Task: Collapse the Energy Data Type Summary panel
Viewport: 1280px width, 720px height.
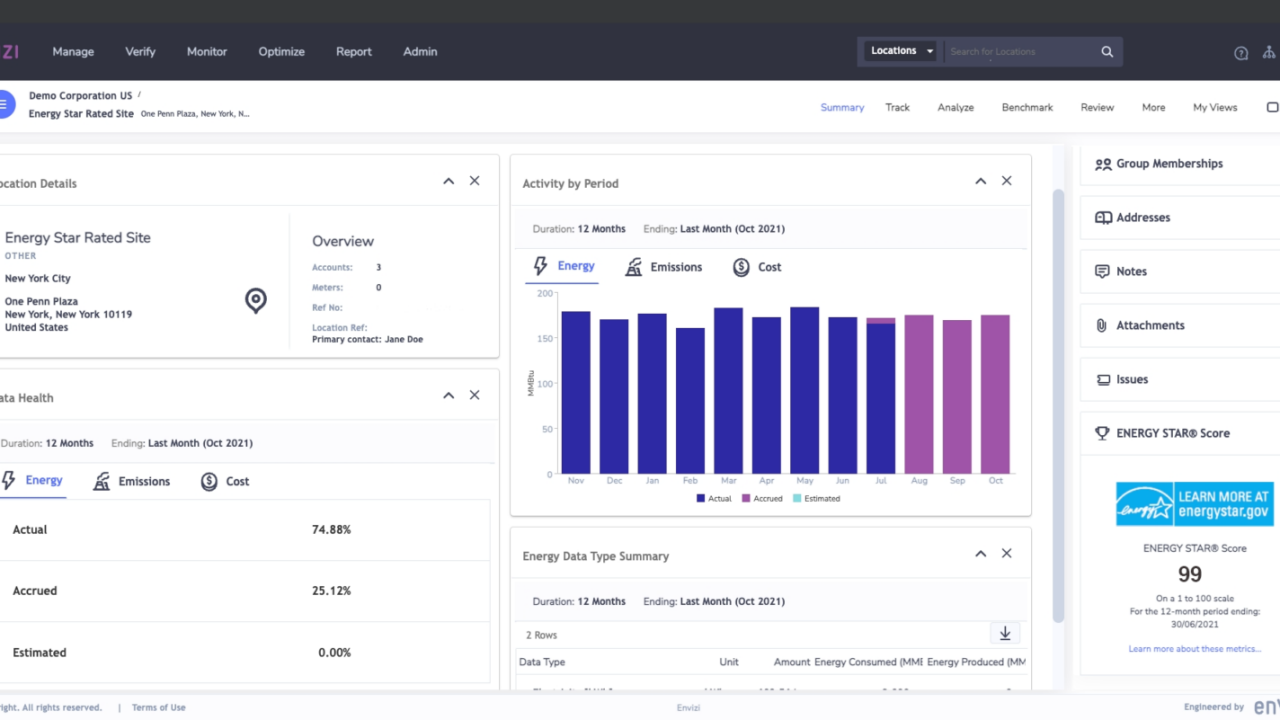Action: (980, 553)
